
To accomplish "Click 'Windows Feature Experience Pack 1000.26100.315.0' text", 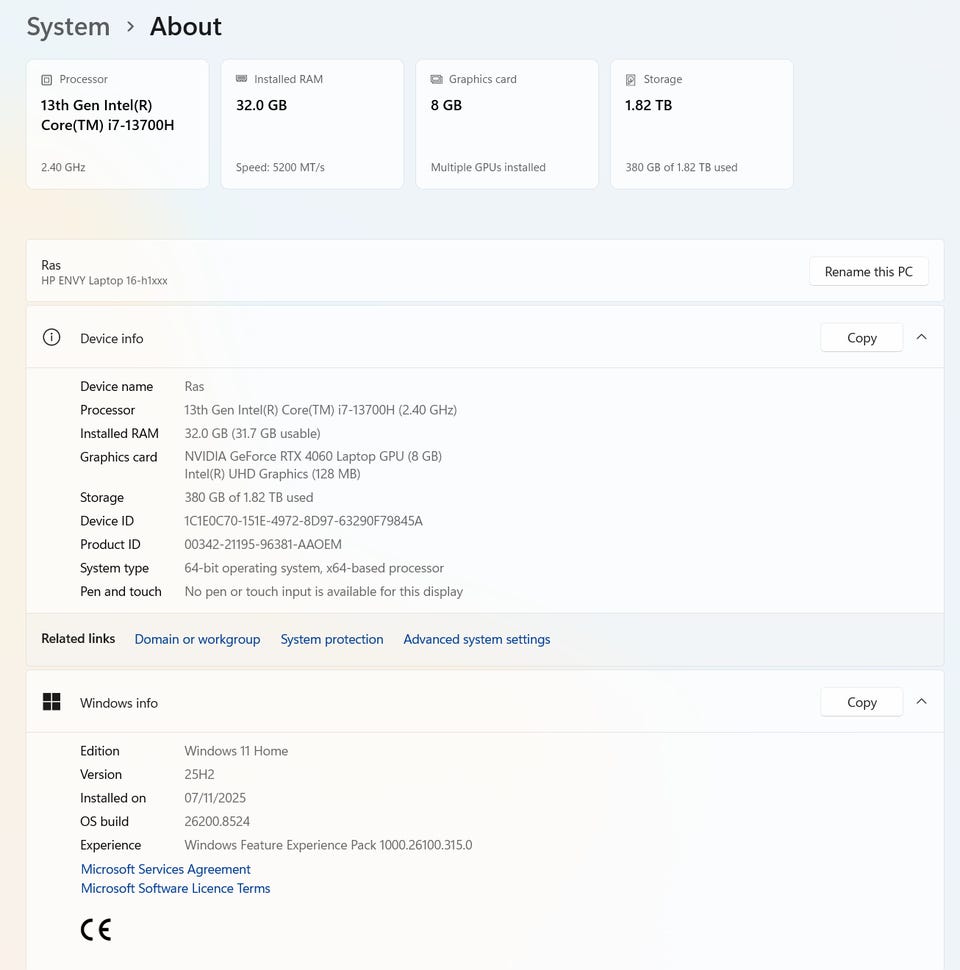I will coord(328,845).
